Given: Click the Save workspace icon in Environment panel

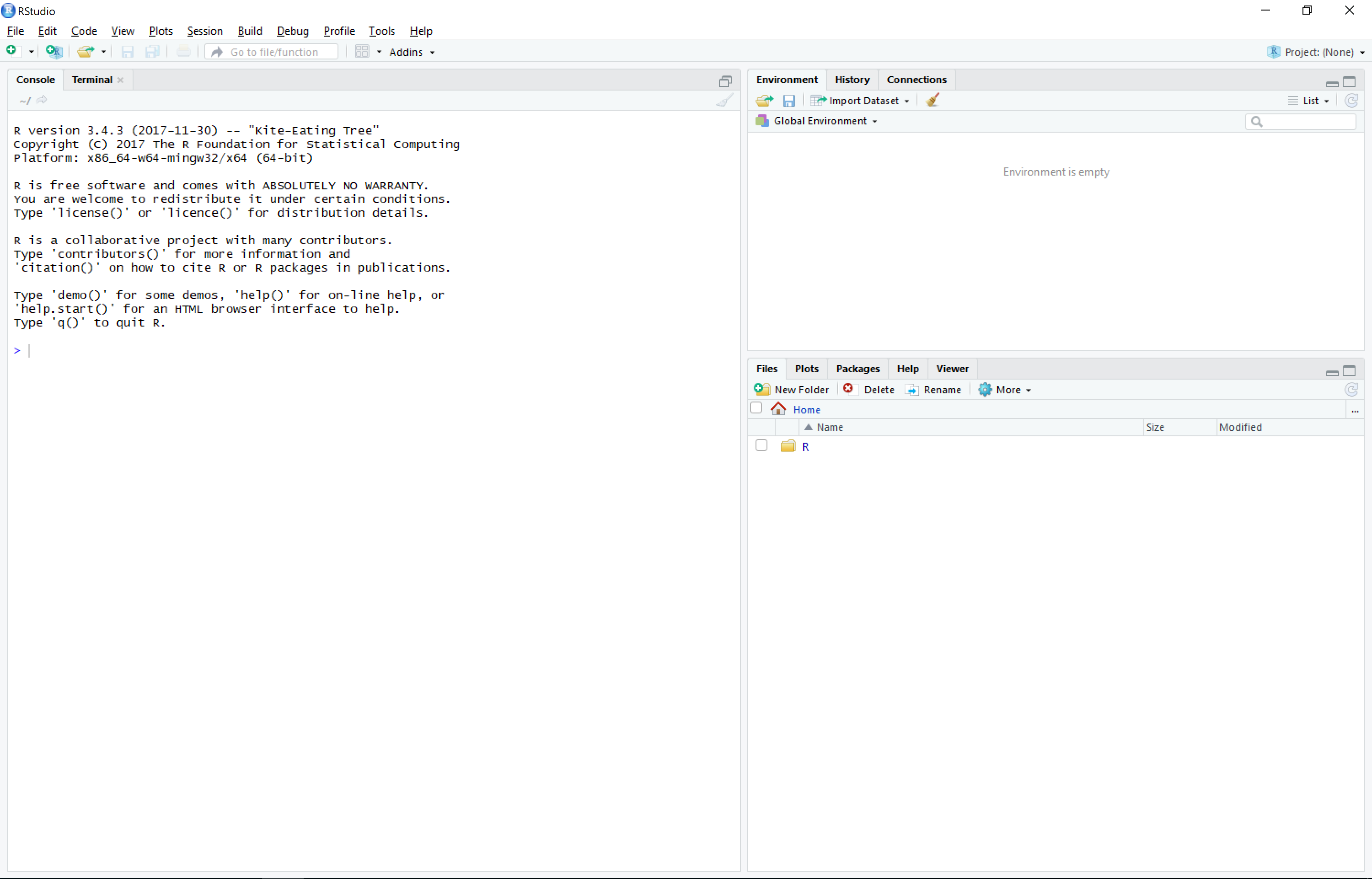Looking at the screenshot, I should pos(789,100).
